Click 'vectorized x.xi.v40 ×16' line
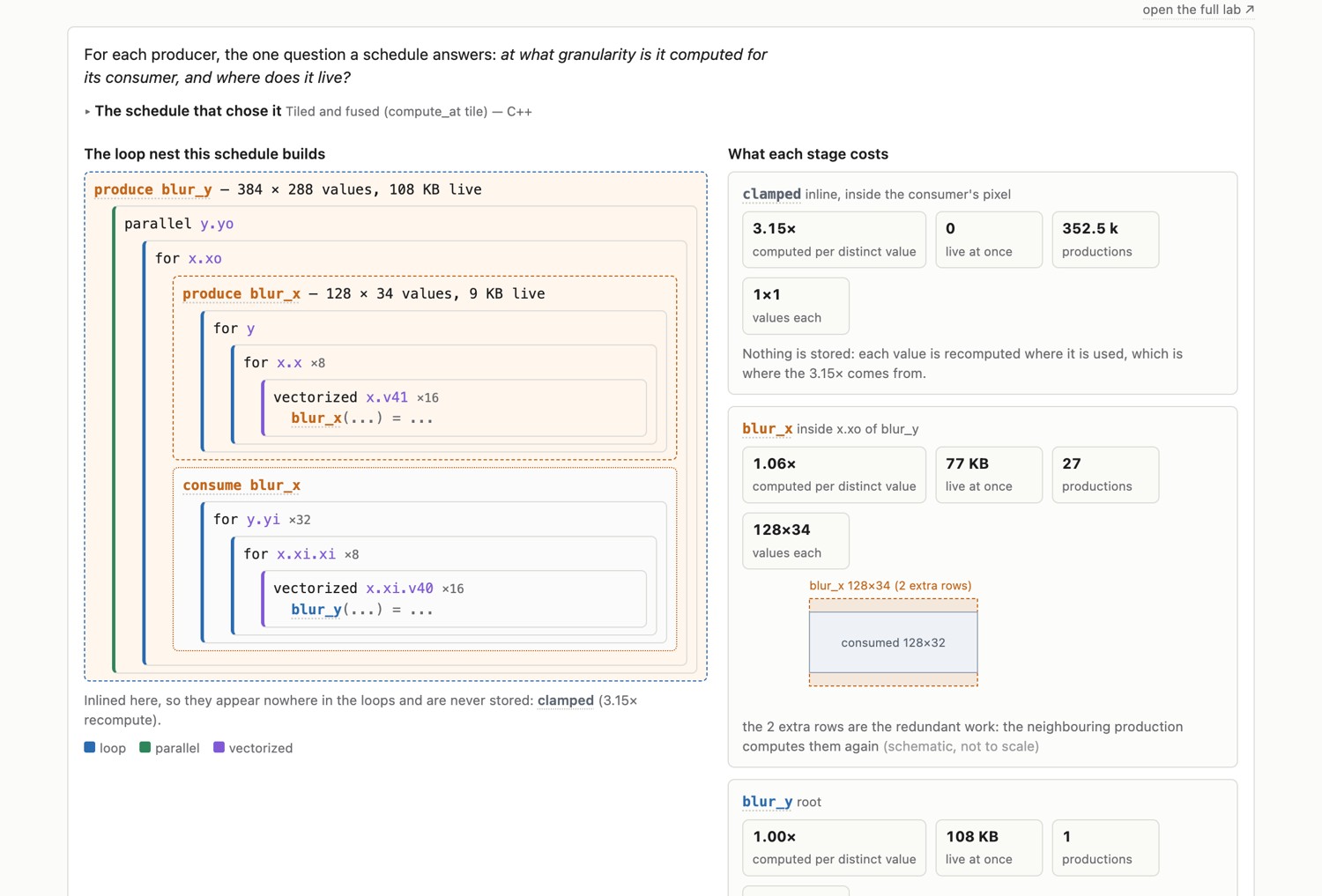The width and height of the screenshot is (1322, 896). pyautogui.click(x=368, y=589)
